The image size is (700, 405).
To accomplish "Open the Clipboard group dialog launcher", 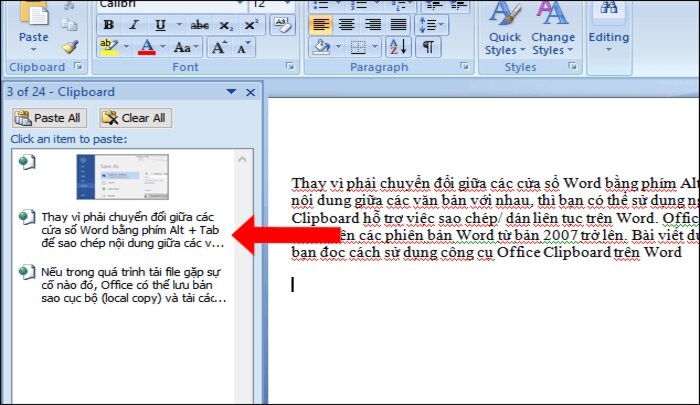I will click(x=79, y=66).
